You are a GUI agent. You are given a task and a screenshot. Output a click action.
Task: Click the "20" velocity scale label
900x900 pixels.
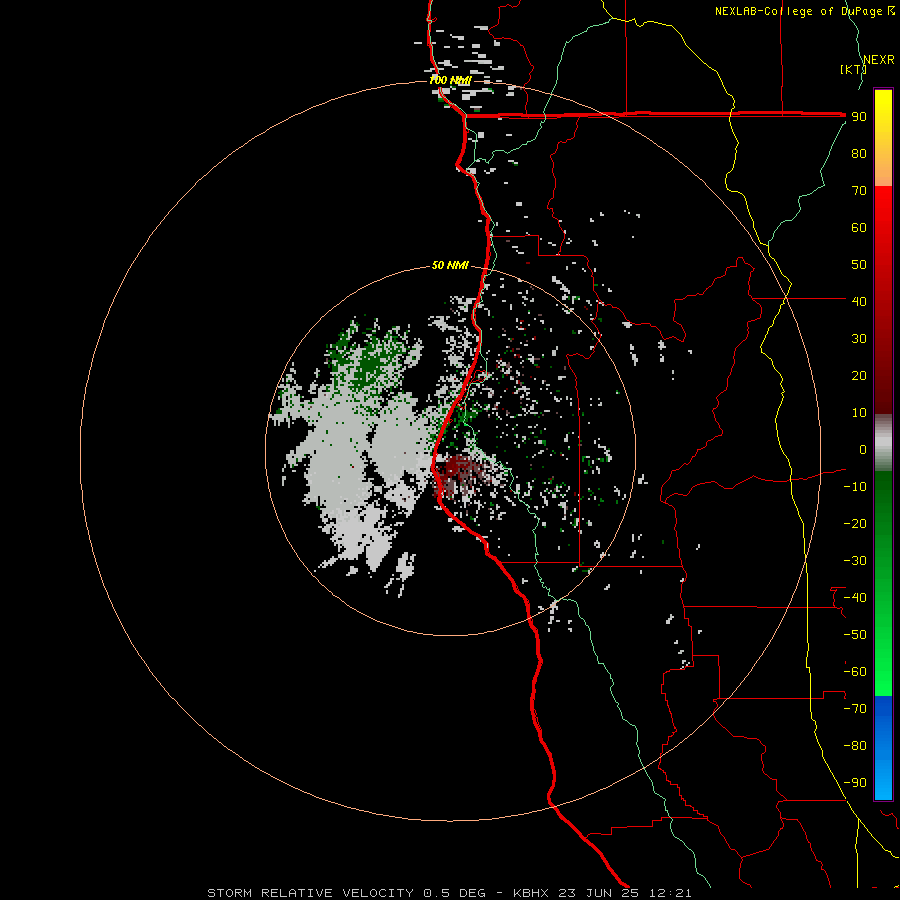point(859,375)
